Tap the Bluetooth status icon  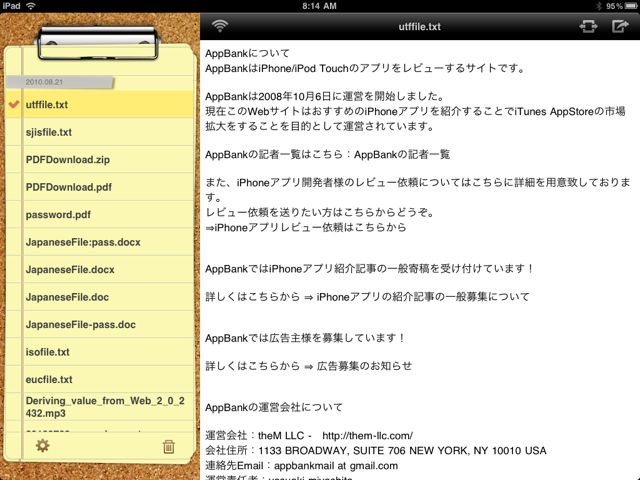(x=599, y=6)
